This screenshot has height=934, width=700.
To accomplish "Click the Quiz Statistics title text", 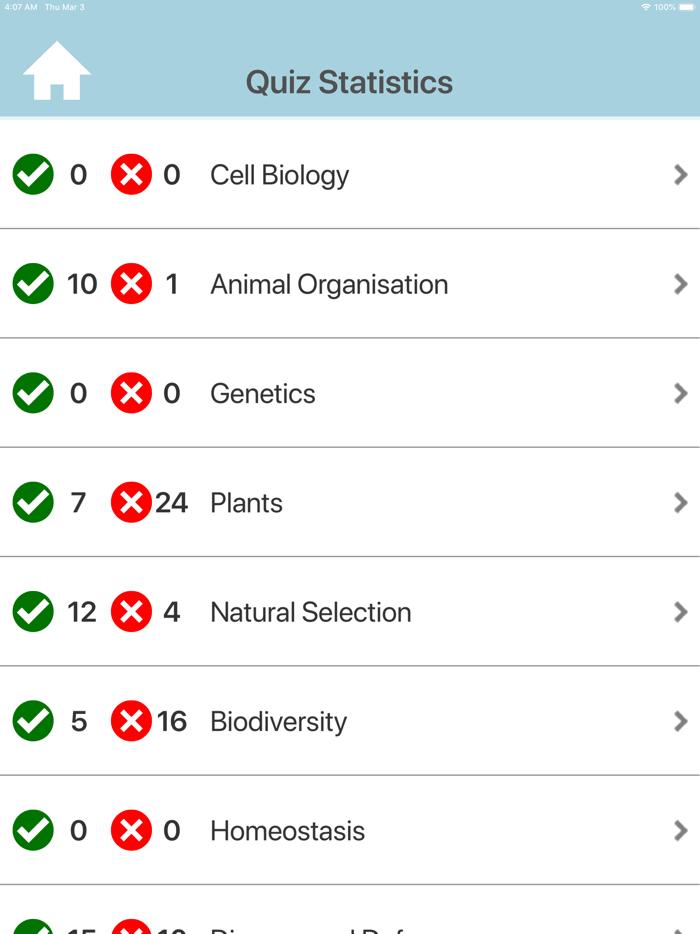I will coord(349,82).
